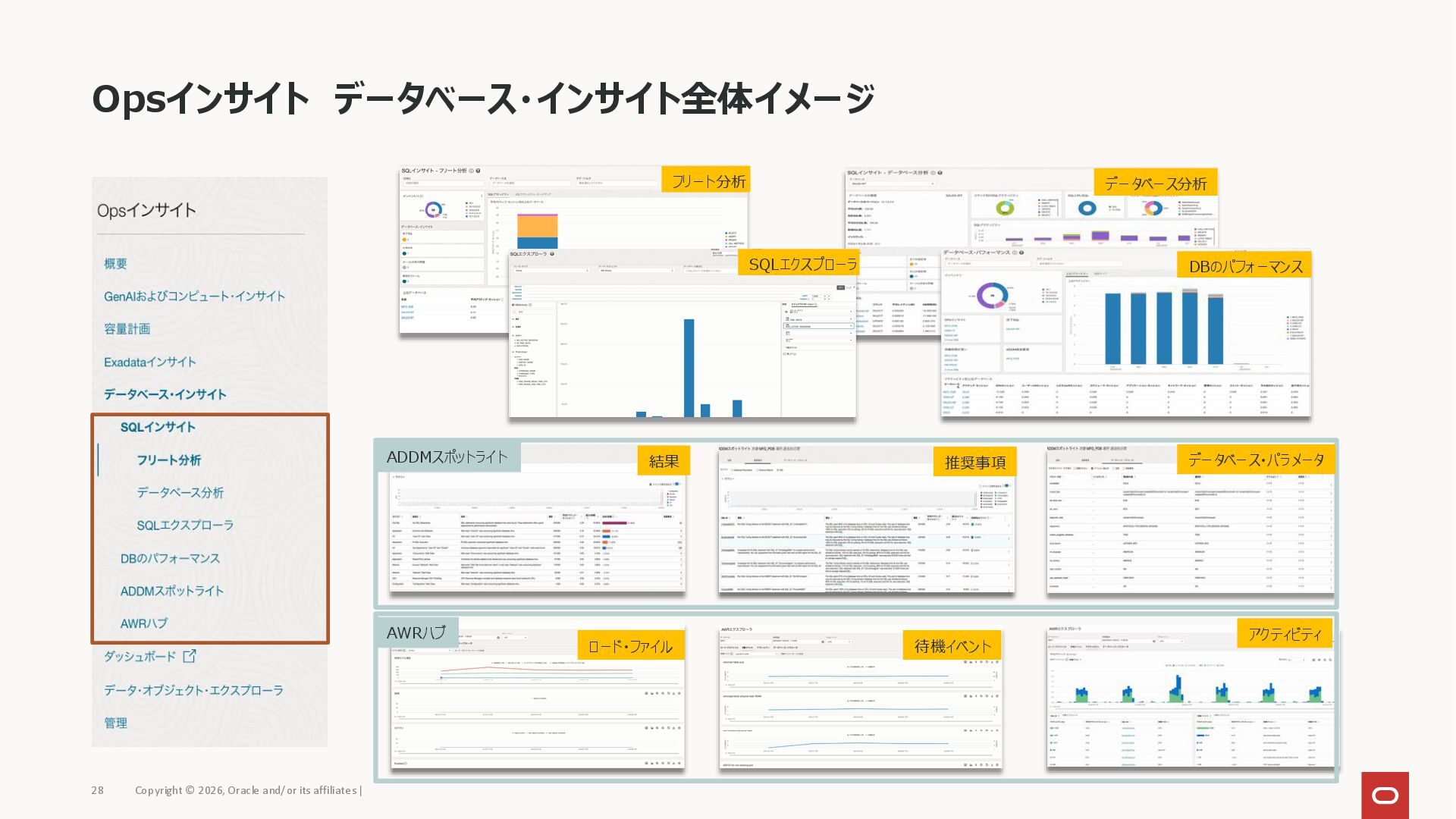
Task: Open データ・オブジェクト・エクスプローラ menu item
Action: pos(193,690)
